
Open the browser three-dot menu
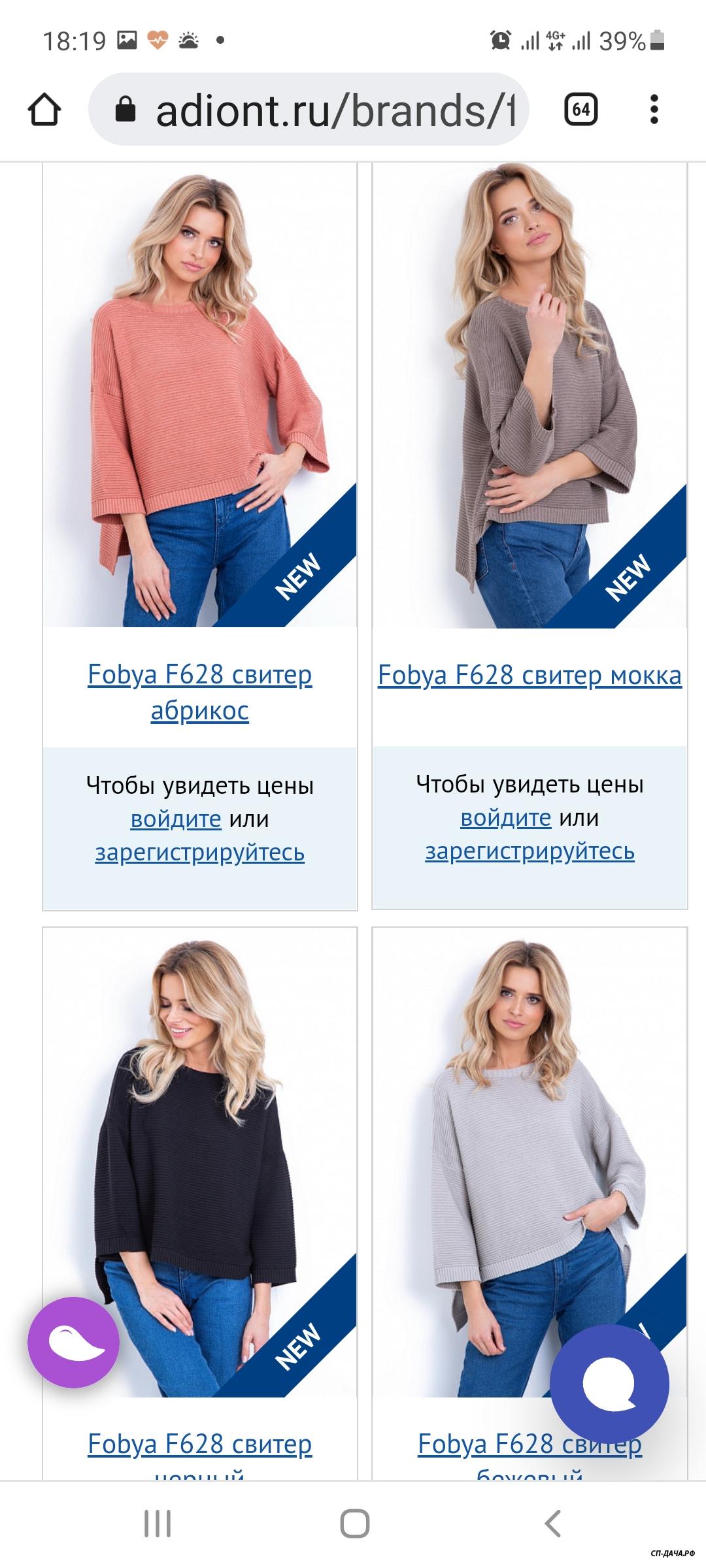click(x=654, y=109)
